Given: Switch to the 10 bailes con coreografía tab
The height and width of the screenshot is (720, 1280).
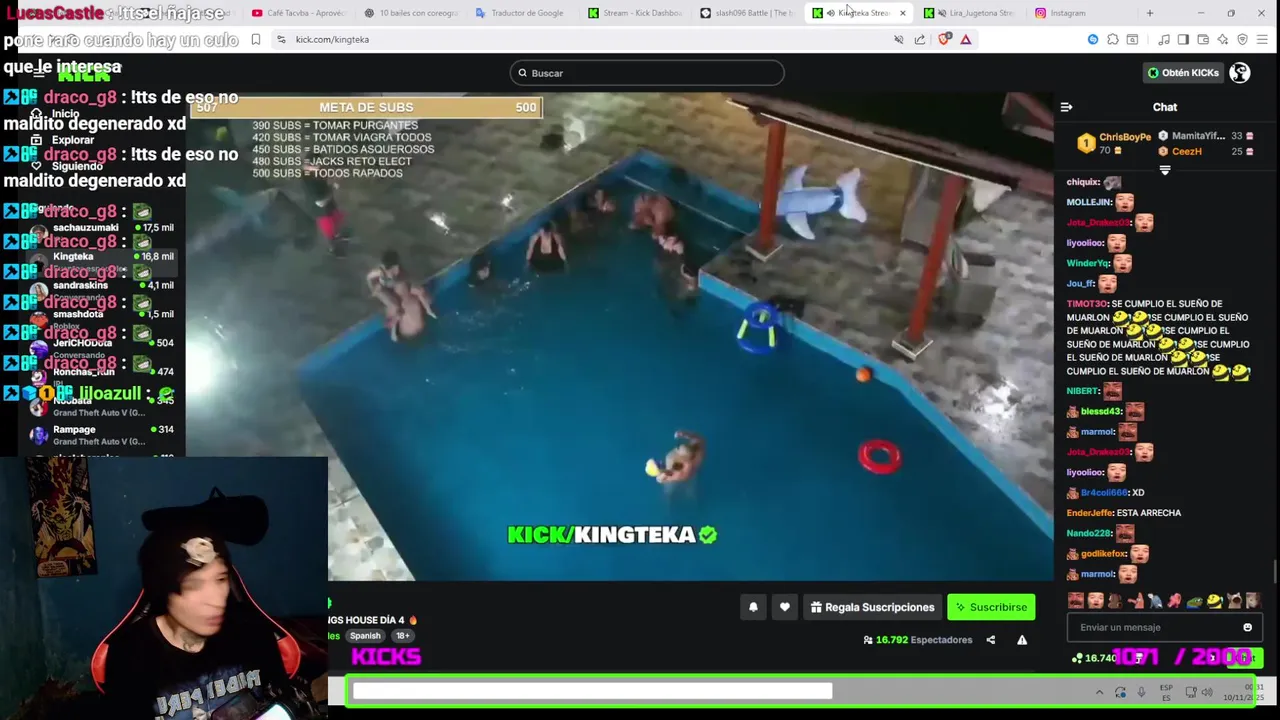Looking at the screenshot, I should (414, 13).
